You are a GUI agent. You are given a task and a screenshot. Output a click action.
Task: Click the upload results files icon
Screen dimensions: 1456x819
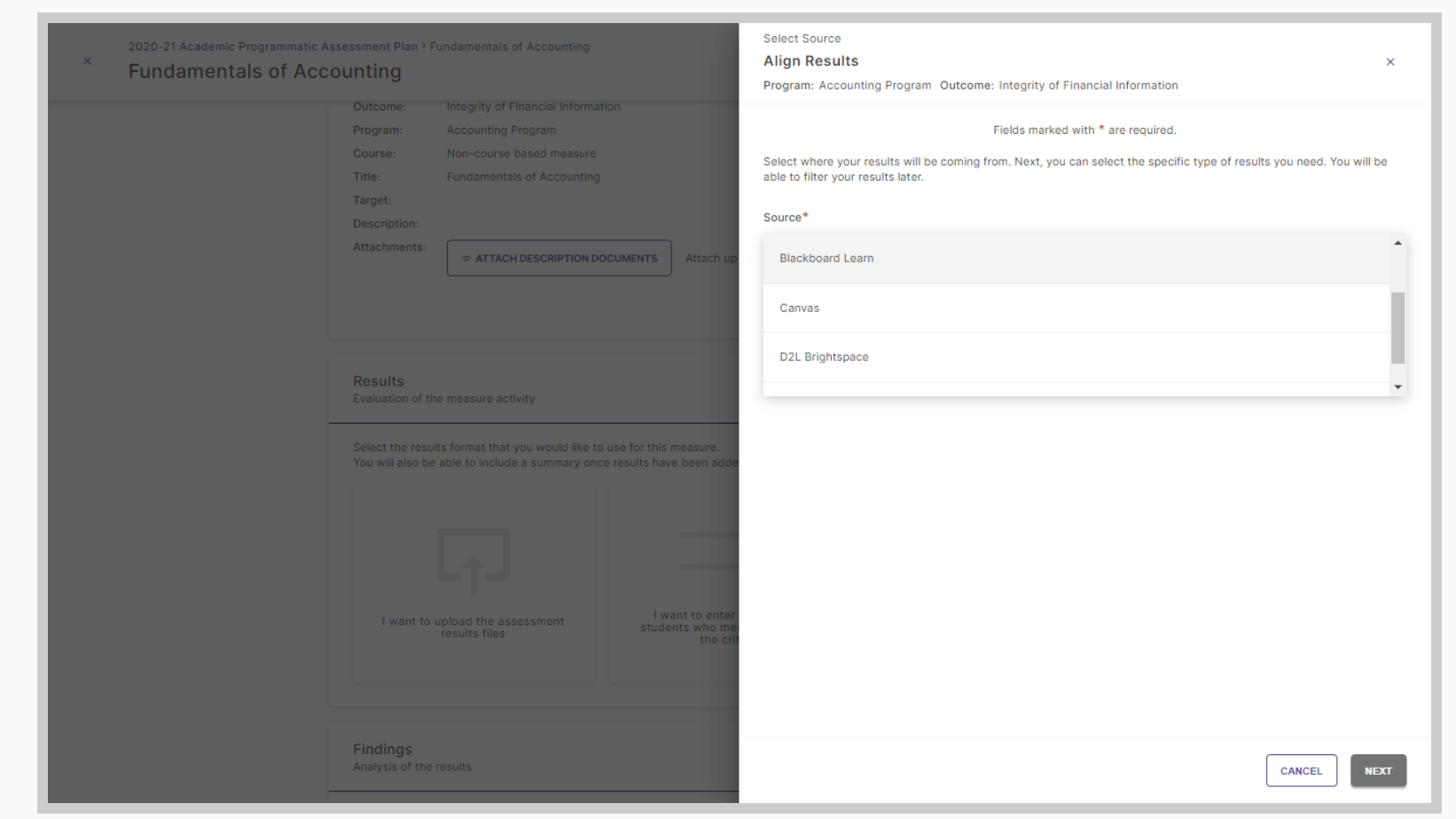pos(473,561)
